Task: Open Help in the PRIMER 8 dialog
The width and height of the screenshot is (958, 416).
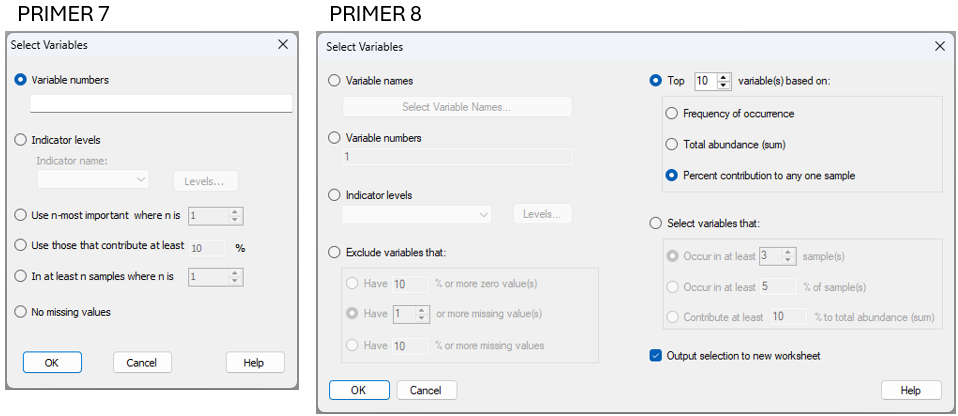Action: [910, 390]
